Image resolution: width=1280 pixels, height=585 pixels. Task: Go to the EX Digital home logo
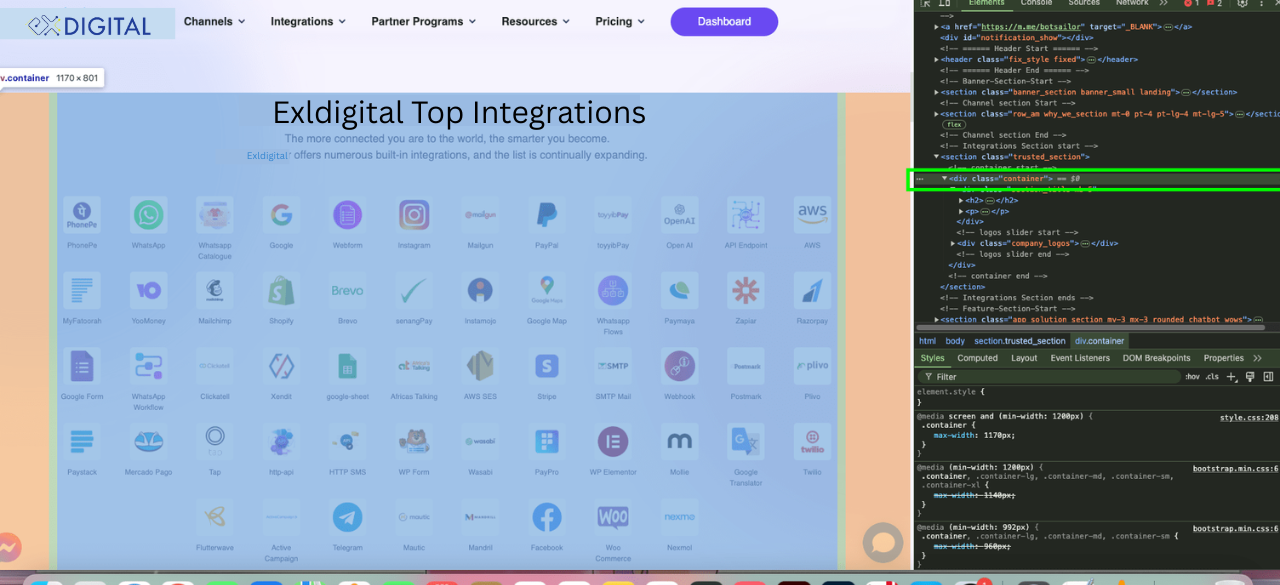pos(89,24)
